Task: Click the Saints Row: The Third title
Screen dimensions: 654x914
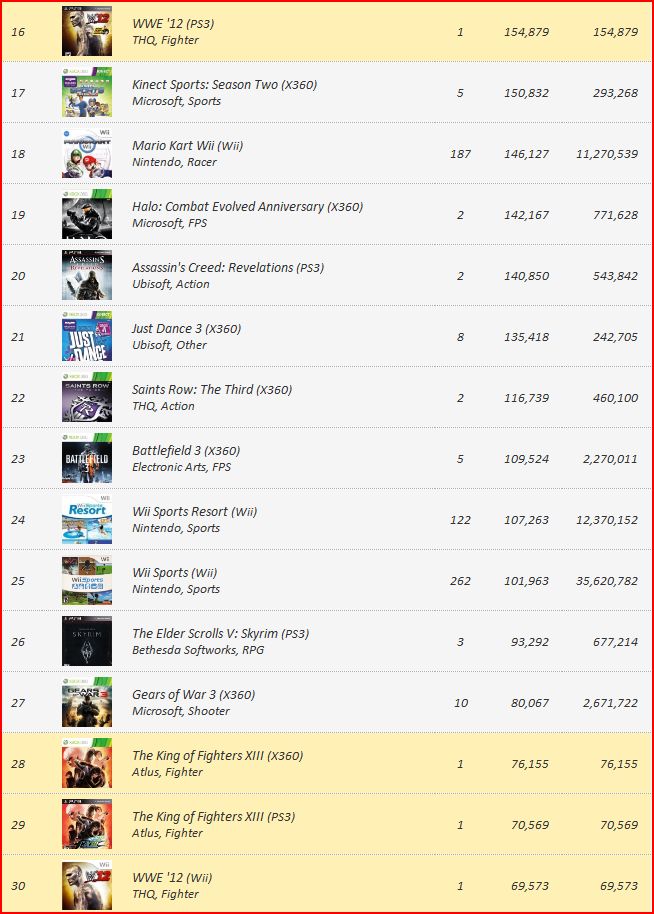Action: tap(212, 389)
